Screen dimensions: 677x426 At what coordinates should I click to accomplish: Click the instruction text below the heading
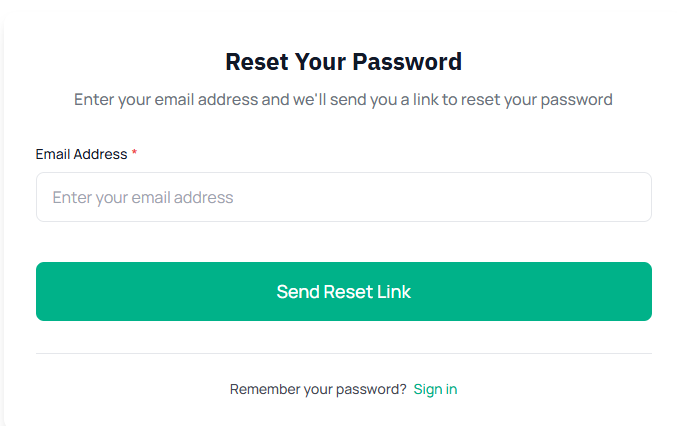coord(343,100)
